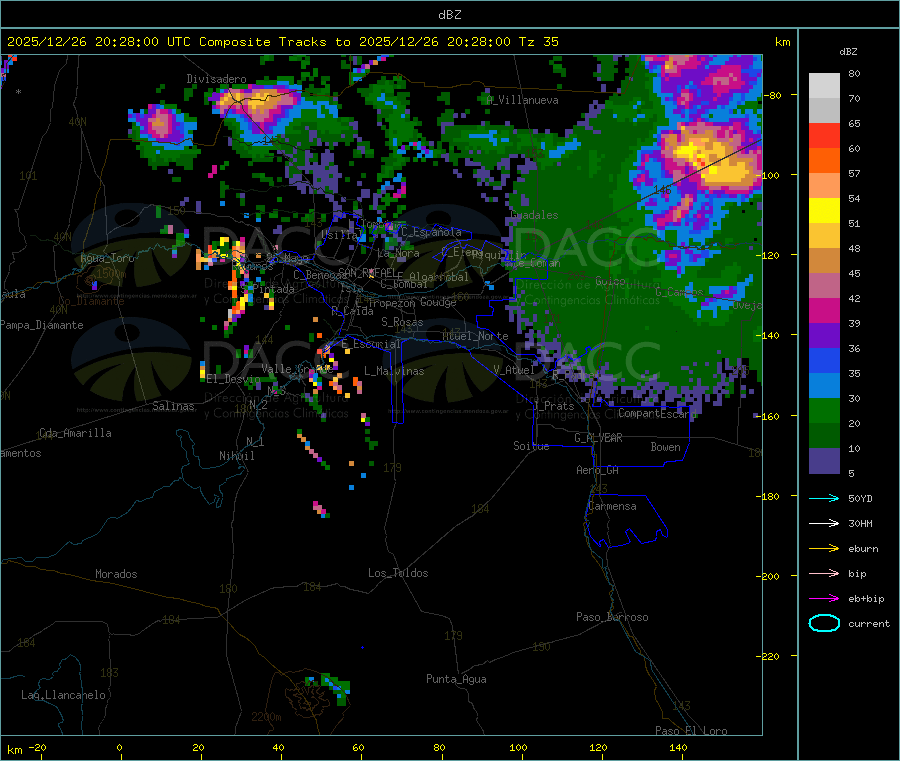900x761 pixels.
Task: Click the 'Atuel_Norte' map label
Action: pyautogui.click(x=475, y=336)
